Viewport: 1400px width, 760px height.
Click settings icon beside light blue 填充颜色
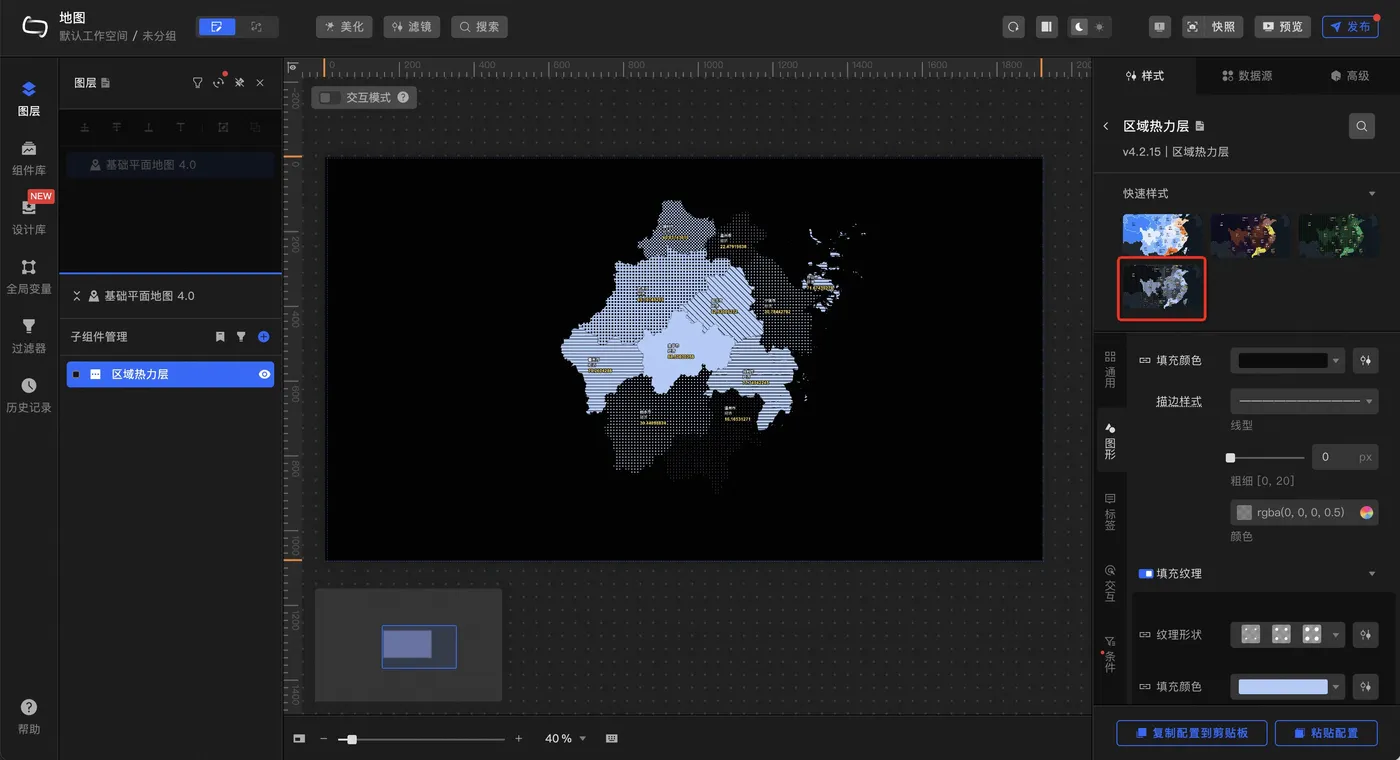1365,687
